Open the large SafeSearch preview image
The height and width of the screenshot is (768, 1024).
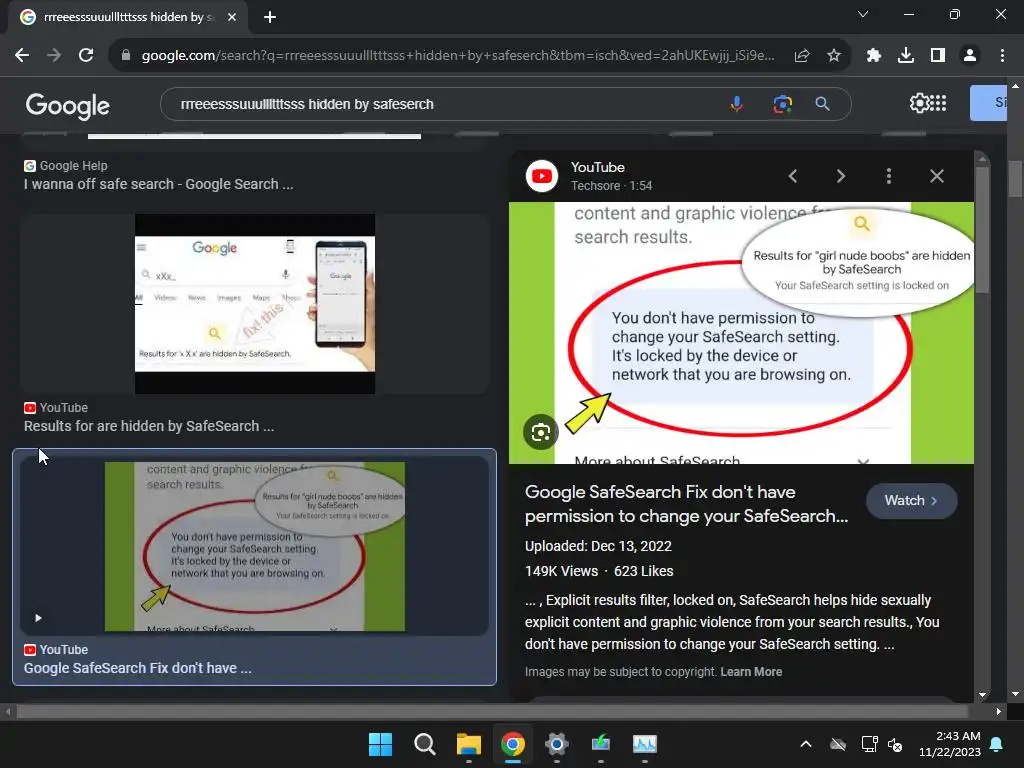coord(741,333)
